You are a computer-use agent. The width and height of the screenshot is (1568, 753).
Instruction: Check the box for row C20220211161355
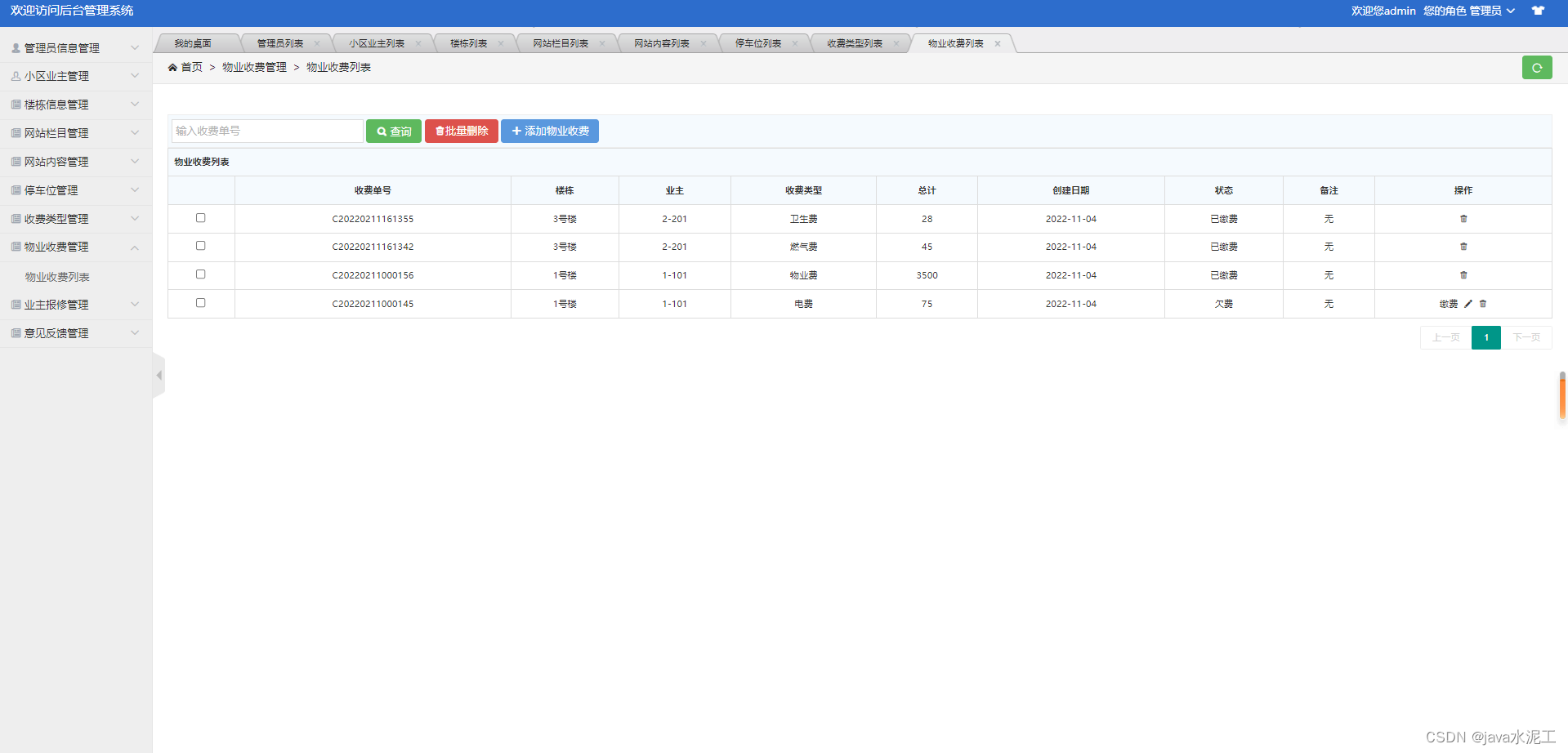pos(200,218)
